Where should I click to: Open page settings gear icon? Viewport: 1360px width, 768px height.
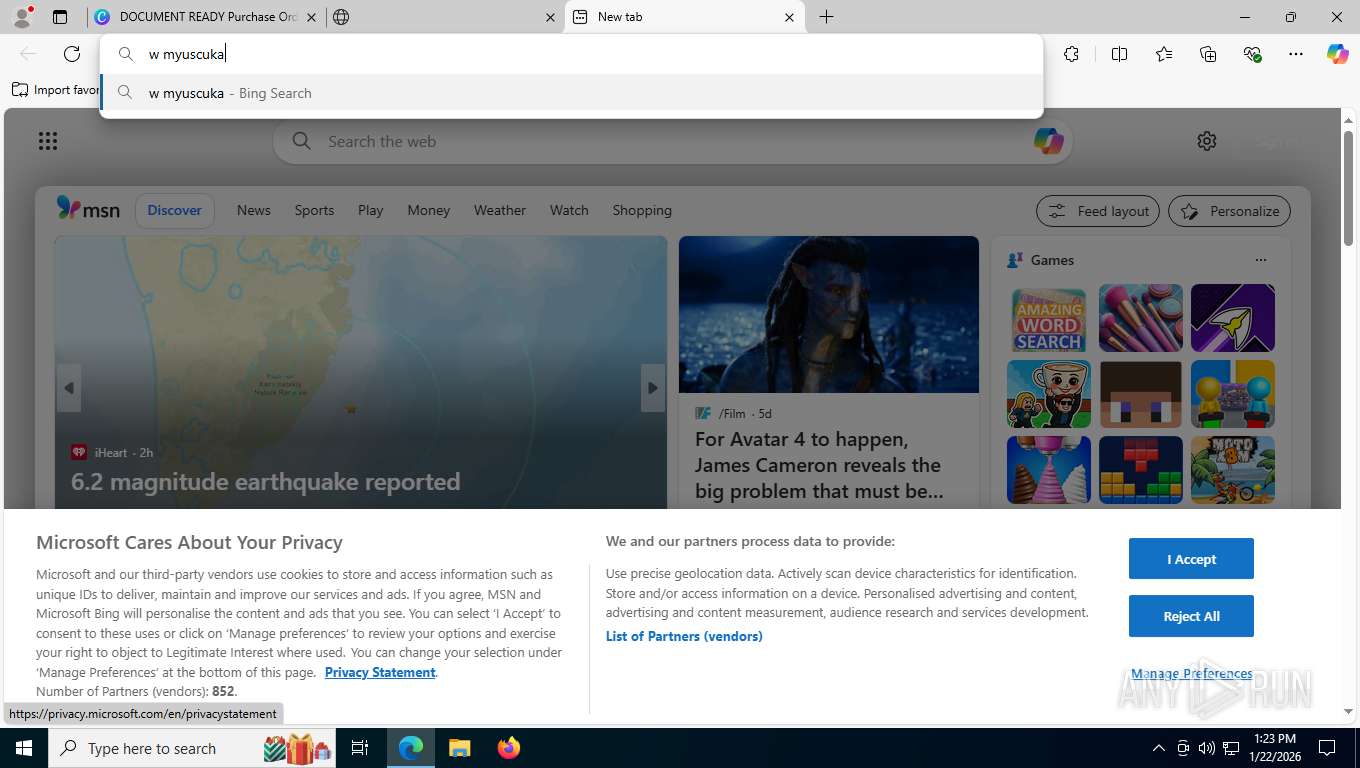[1207, 141]
